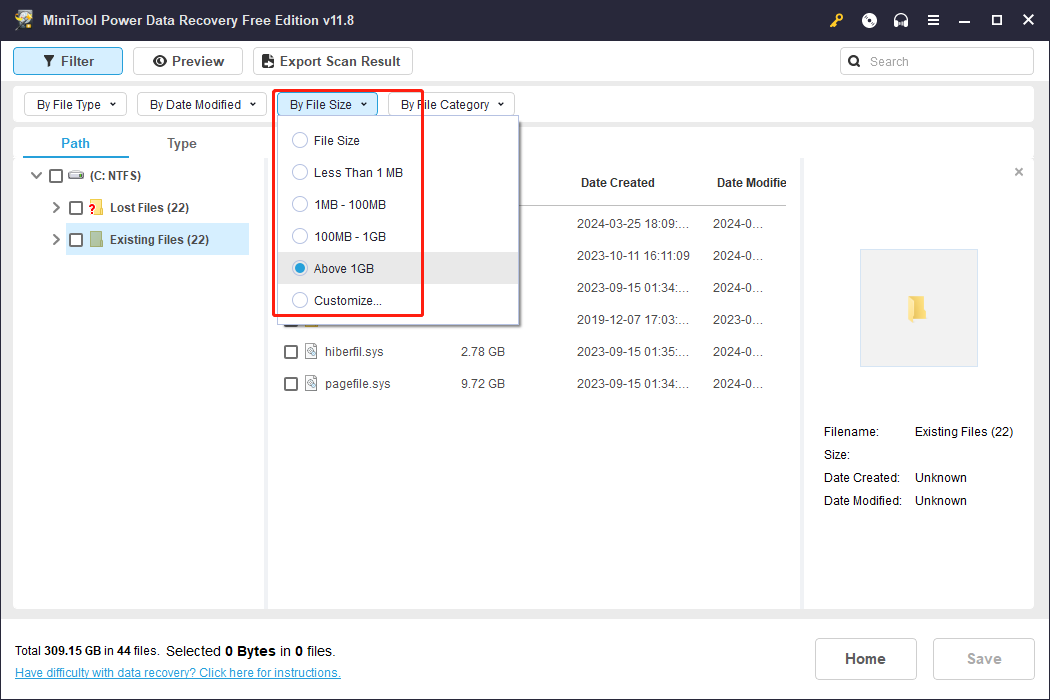Switch to the Type tab
1050x700 pixels.
point(181,143)
